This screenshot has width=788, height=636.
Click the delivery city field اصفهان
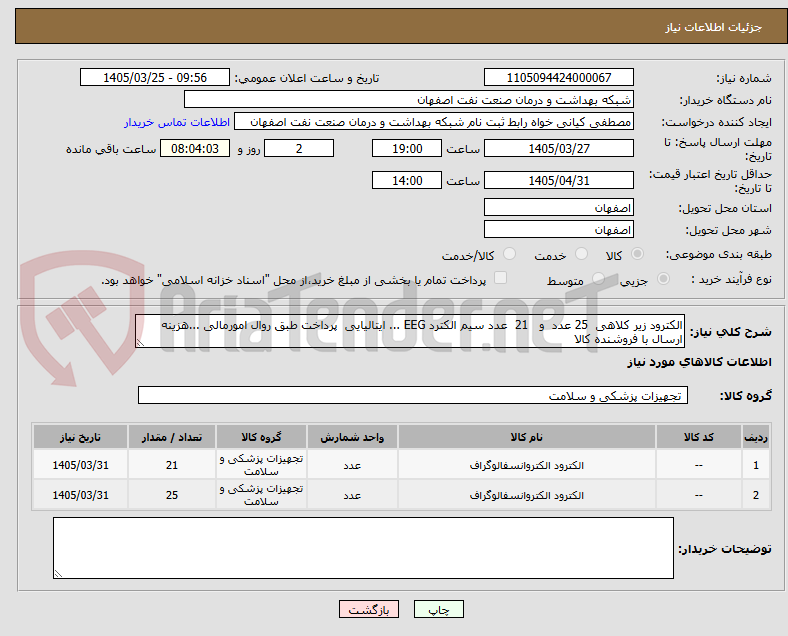[558, 230]
